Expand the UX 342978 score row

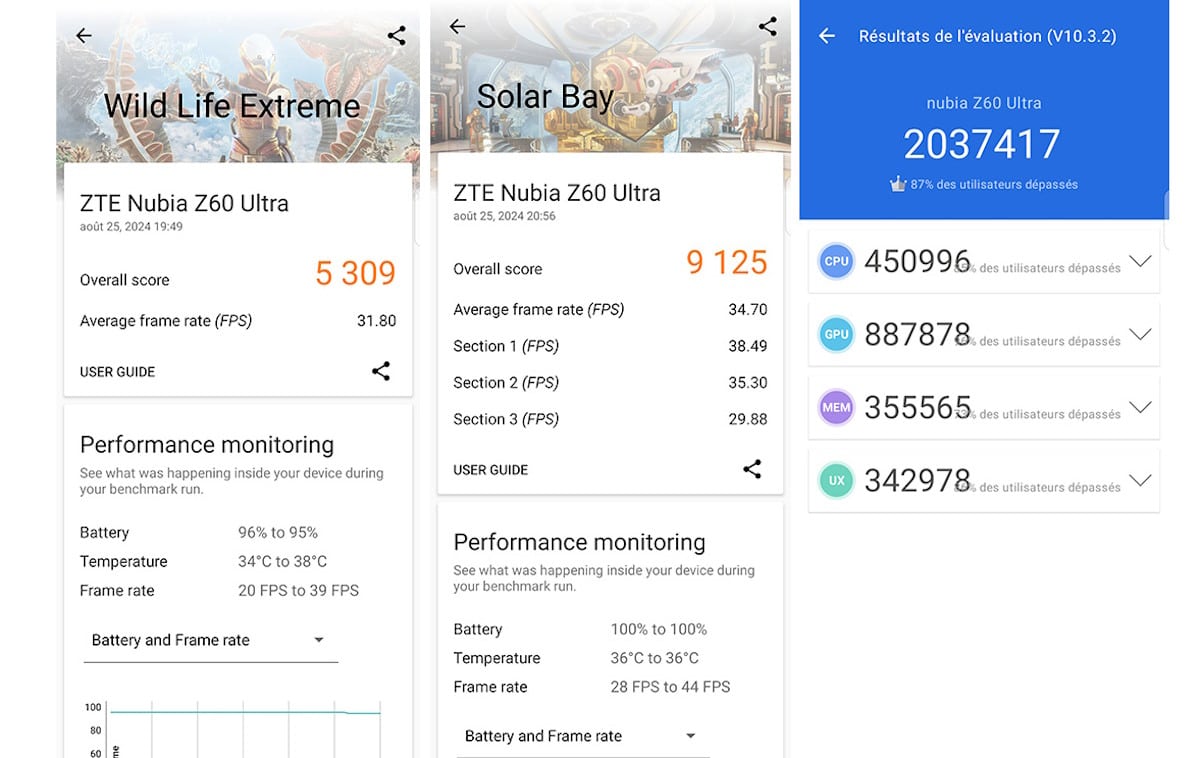point(1140,480)
